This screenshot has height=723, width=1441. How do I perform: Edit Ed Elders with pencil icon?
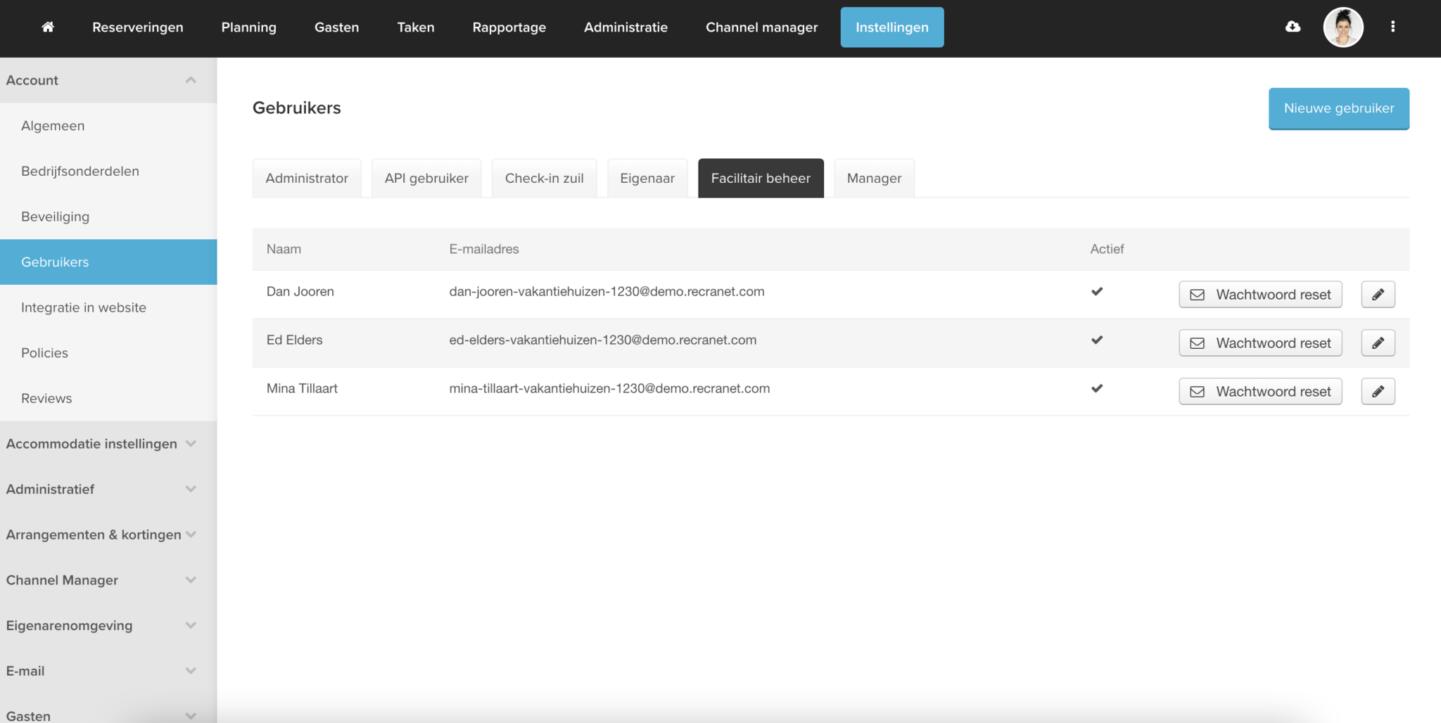[1377, 343]
